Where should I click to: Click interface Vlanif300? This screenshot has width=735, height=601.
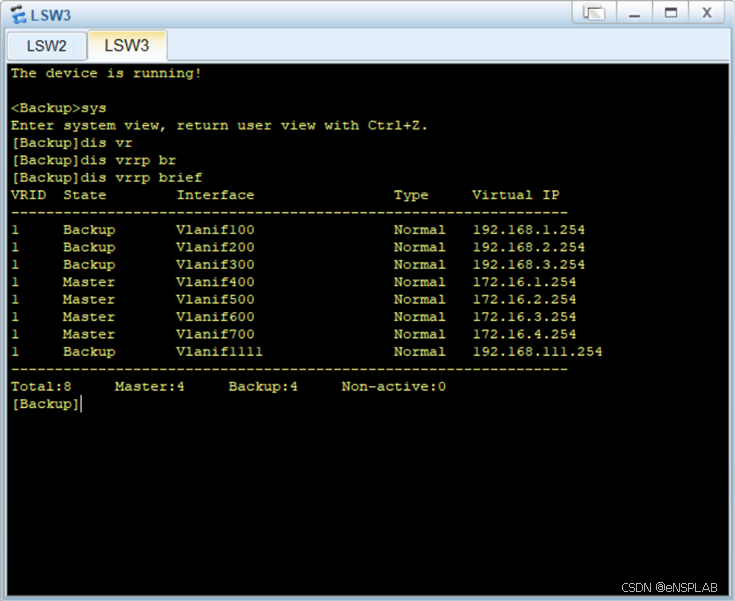pos(215,264)
